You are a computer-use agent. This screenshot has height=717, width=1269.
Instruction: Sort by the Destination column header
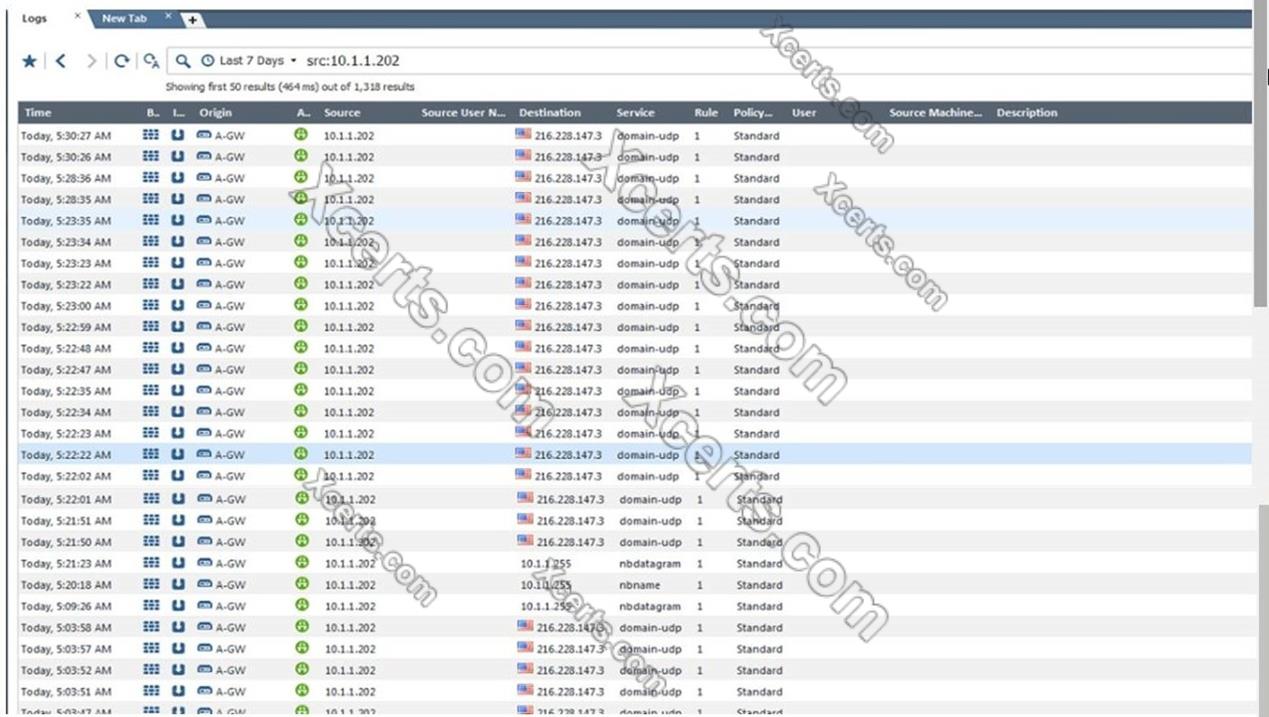click(549, 113)
